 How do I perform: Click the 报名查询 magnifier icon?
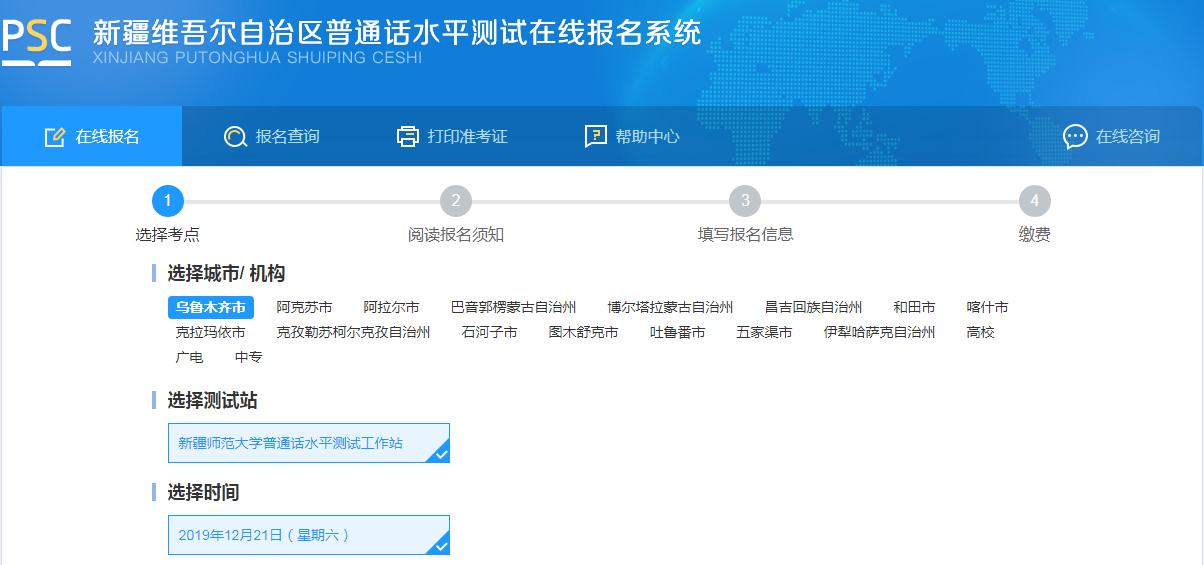tap(235, 137)
